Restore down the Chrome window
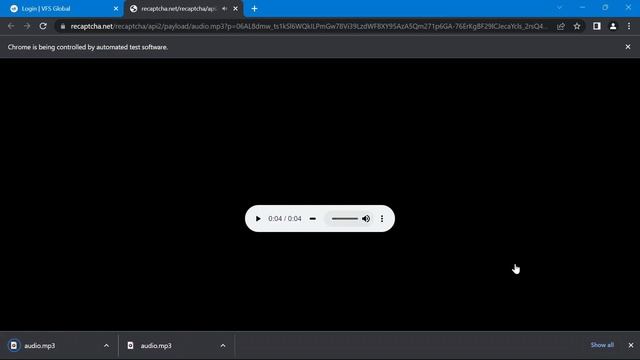Viewport: 640px width, 360px height. [605, 7]
